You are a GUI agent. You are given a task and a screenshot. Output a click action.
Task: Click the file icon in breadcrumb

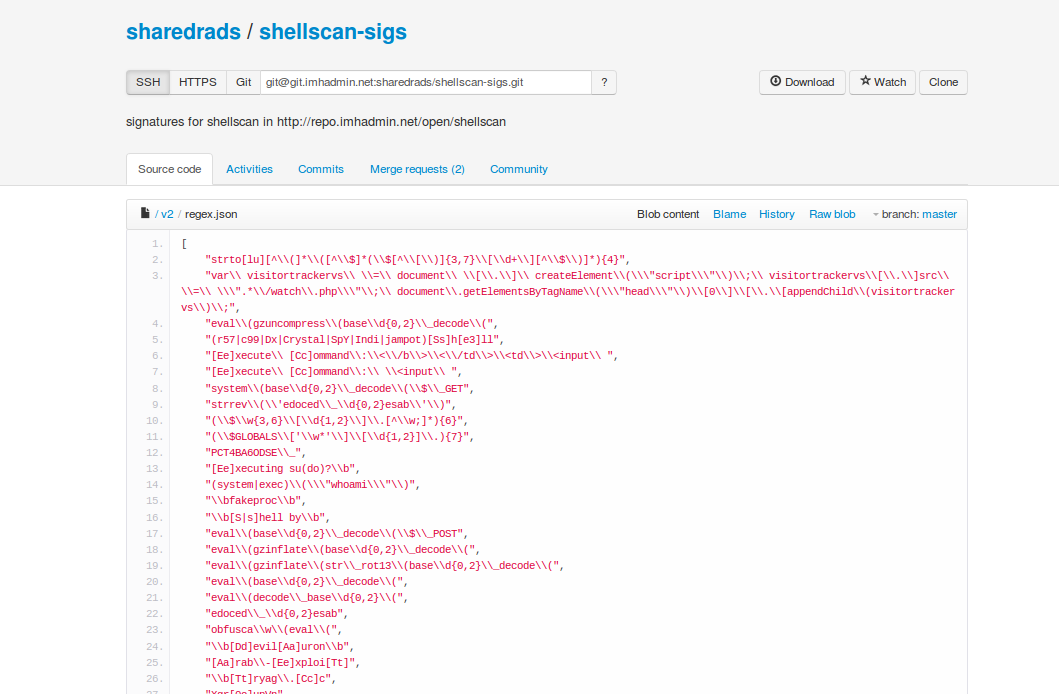(145, 214)
